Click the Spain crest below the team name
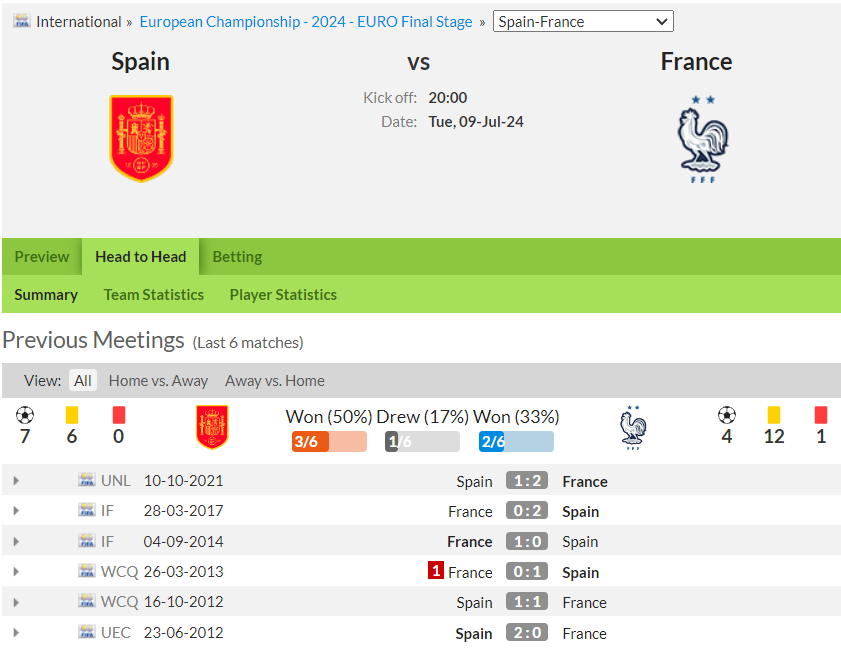841x662 pixels. point(141,138)
